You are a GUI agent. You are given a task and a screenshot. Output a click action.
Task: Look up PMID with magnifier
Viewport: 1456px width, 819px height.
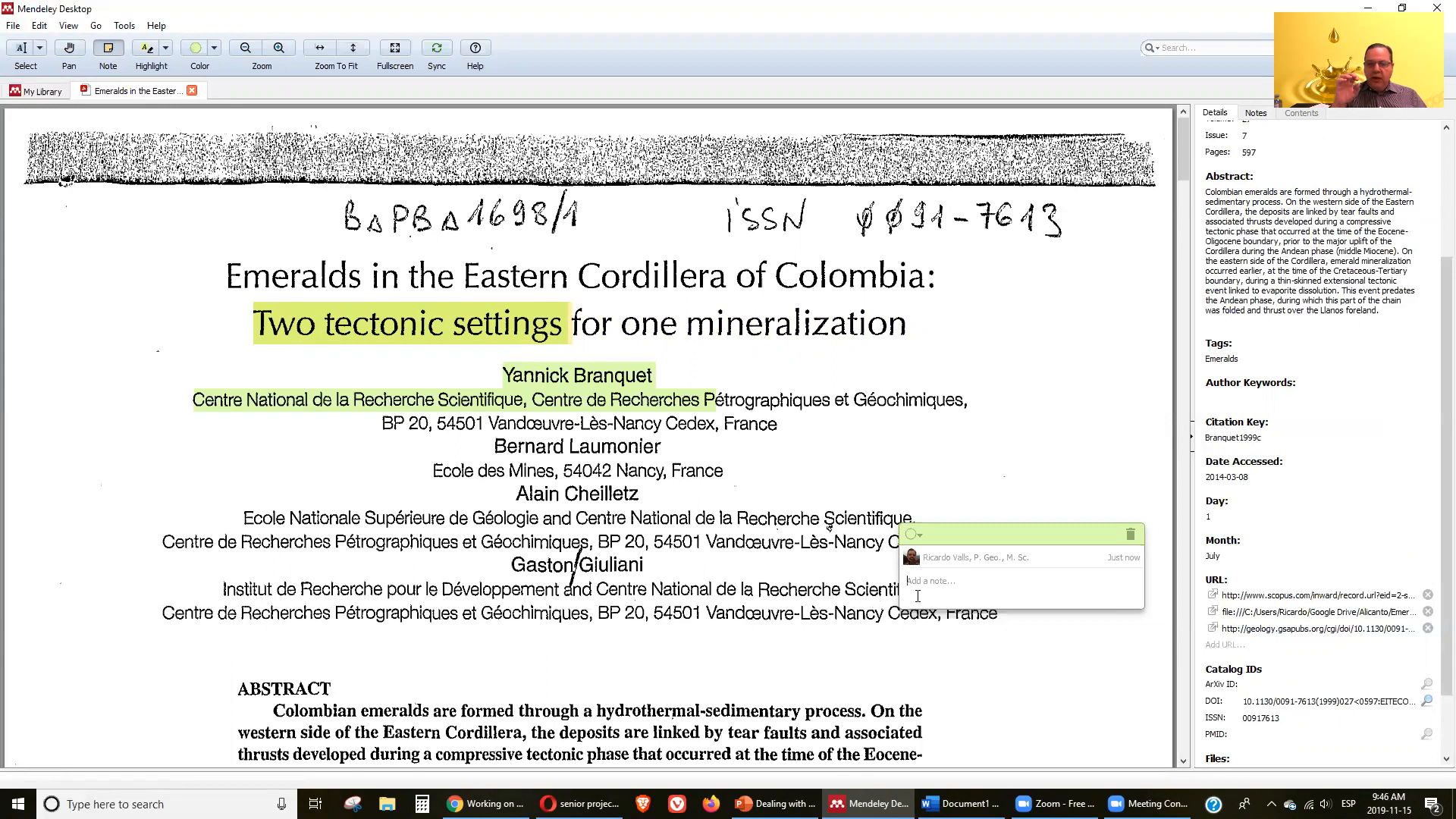tap(1426, 734)
